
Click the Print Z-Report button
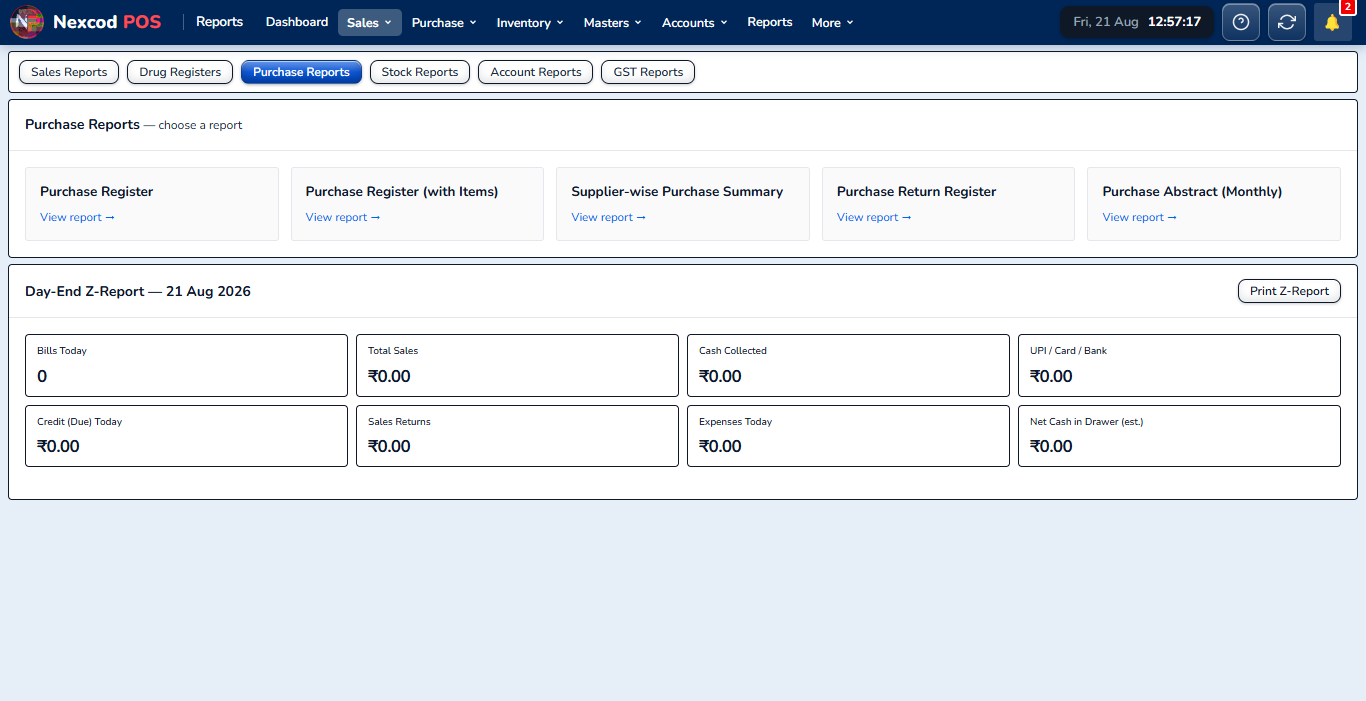[x=1289, y=291]
